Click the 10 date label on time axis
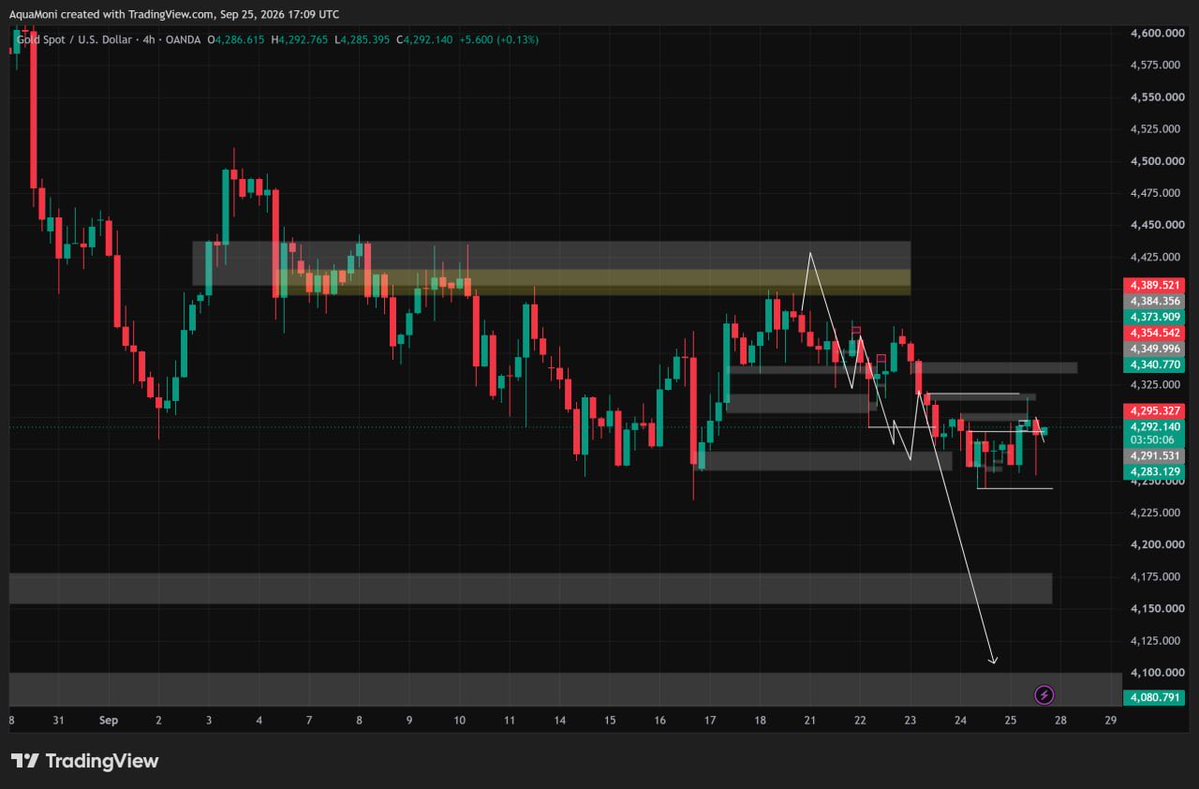 (460, 720)
